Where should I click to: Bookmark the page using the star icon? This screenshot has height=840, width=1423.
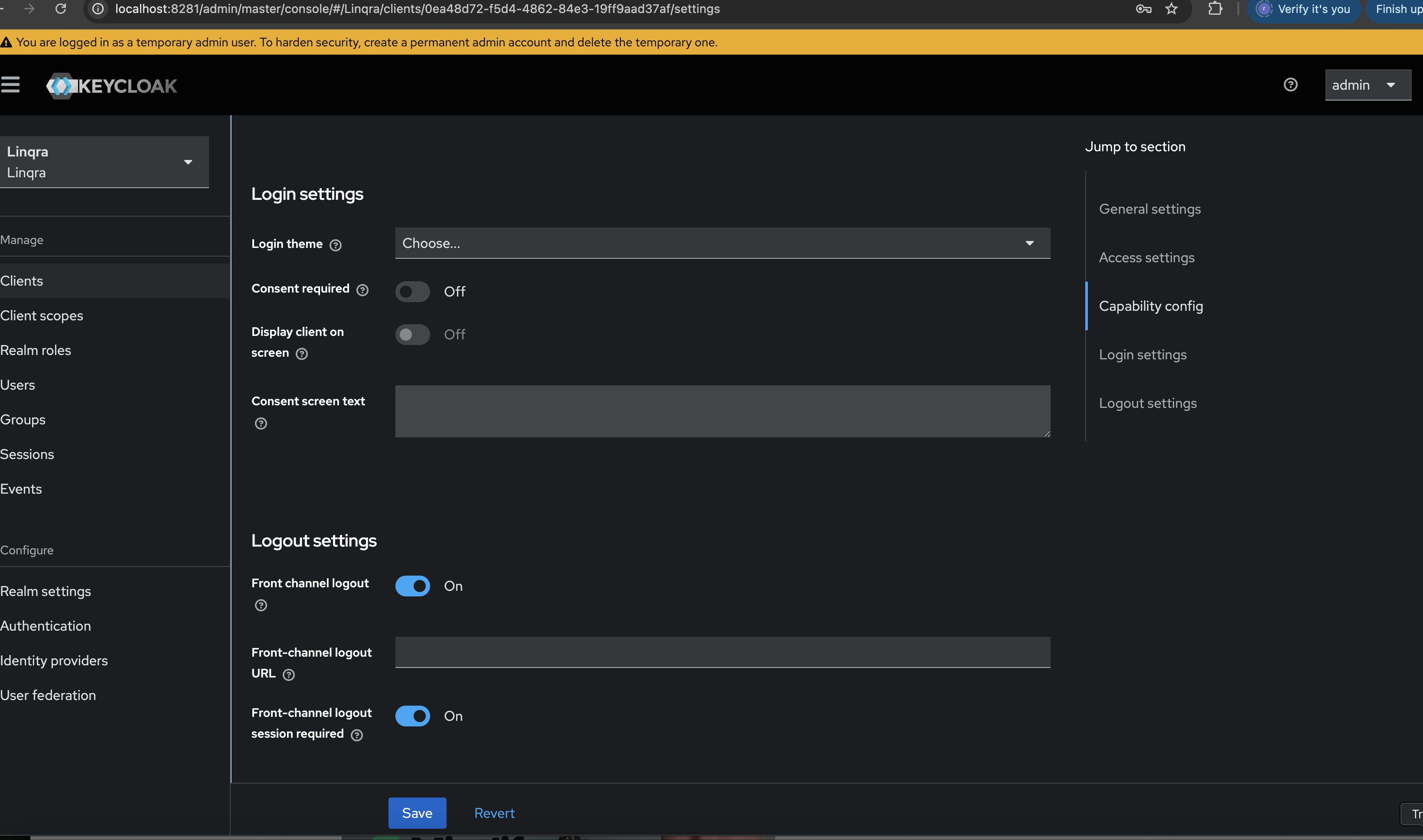point(1171,9)
